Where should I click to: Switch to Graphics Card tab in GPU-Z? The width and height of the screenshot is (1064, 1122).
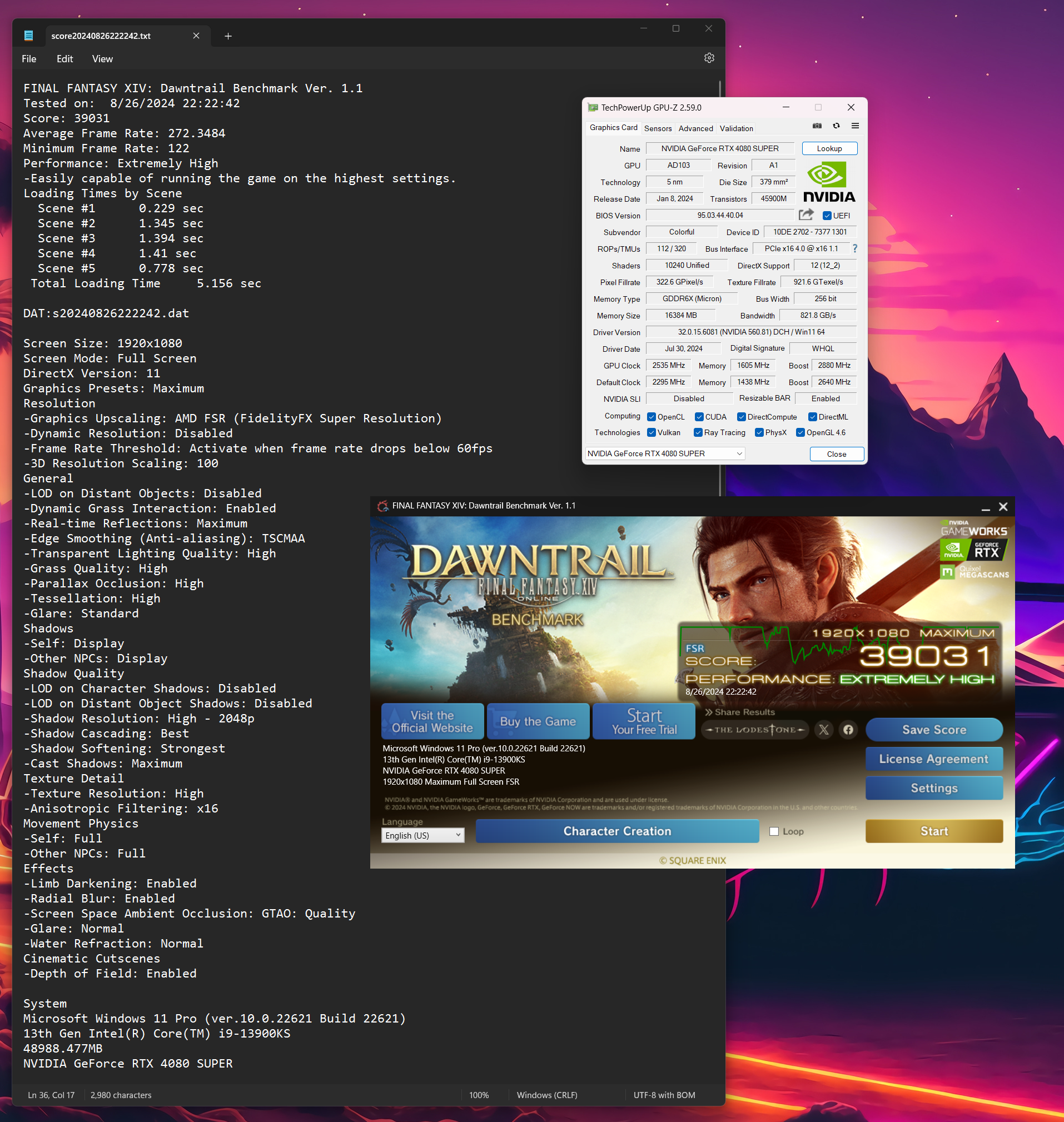[613, 128]
